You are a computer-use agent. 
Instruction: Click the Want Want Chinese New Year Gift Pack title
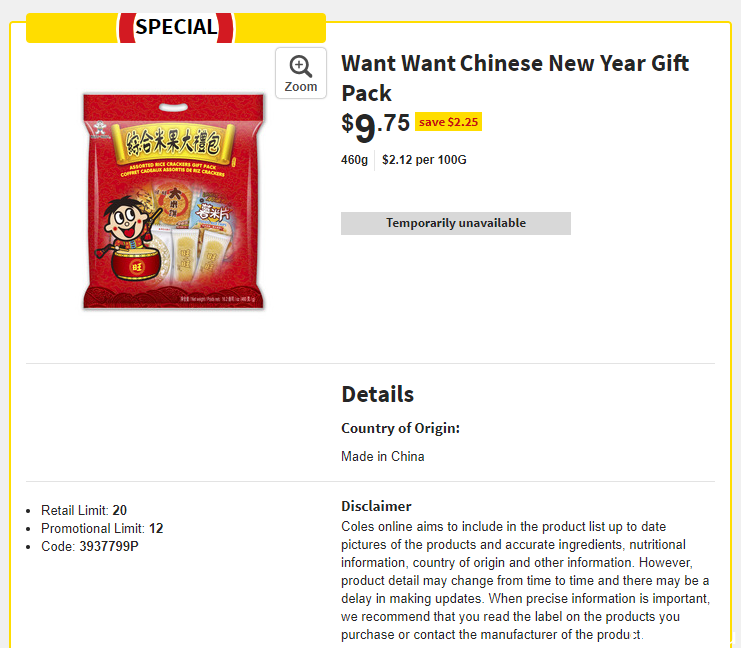pyautogui.click(x=515, y=78)
